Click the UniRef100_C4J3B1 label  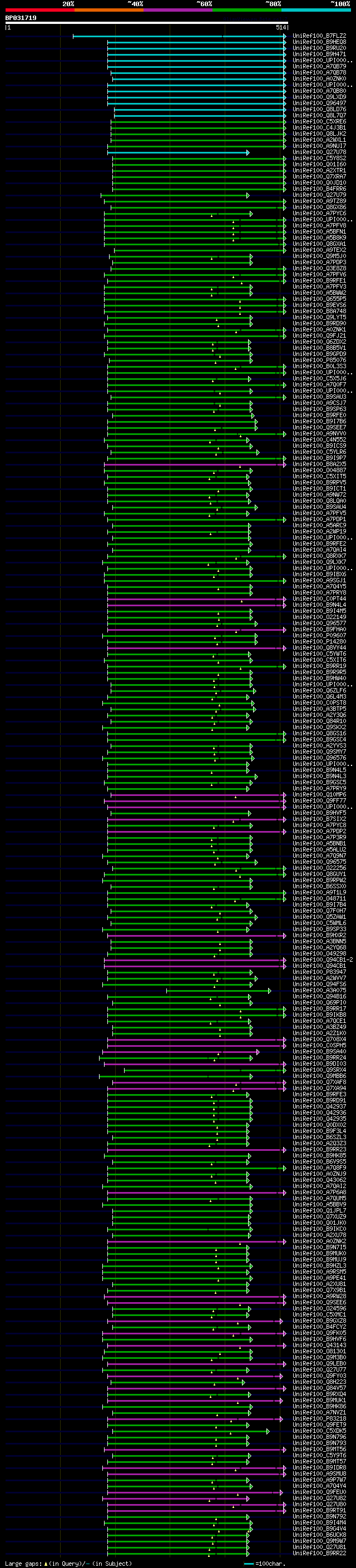click(x=319, y=127)
